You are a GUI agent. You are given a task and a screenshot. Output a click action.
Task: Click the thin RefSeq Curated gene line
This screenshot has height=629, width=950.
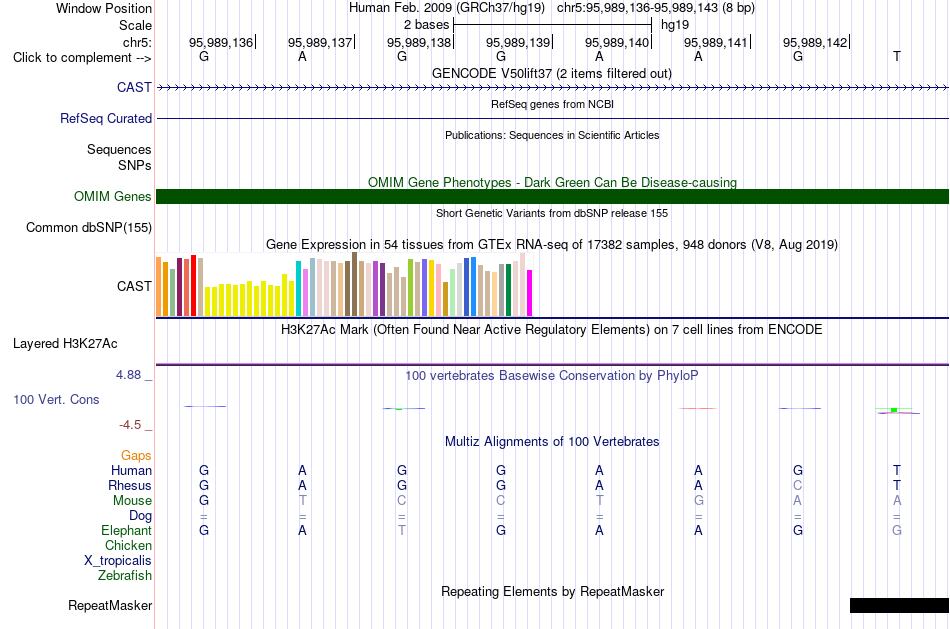coord(553,118)
